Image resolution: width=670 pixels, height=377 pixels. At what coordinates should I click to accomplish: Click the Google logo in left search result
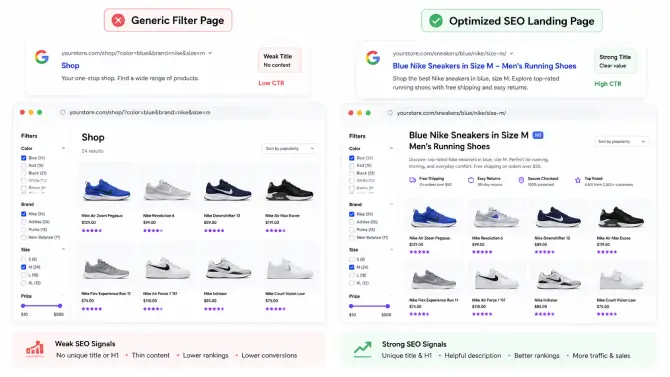pyautogui.click(x=42, y=57)
